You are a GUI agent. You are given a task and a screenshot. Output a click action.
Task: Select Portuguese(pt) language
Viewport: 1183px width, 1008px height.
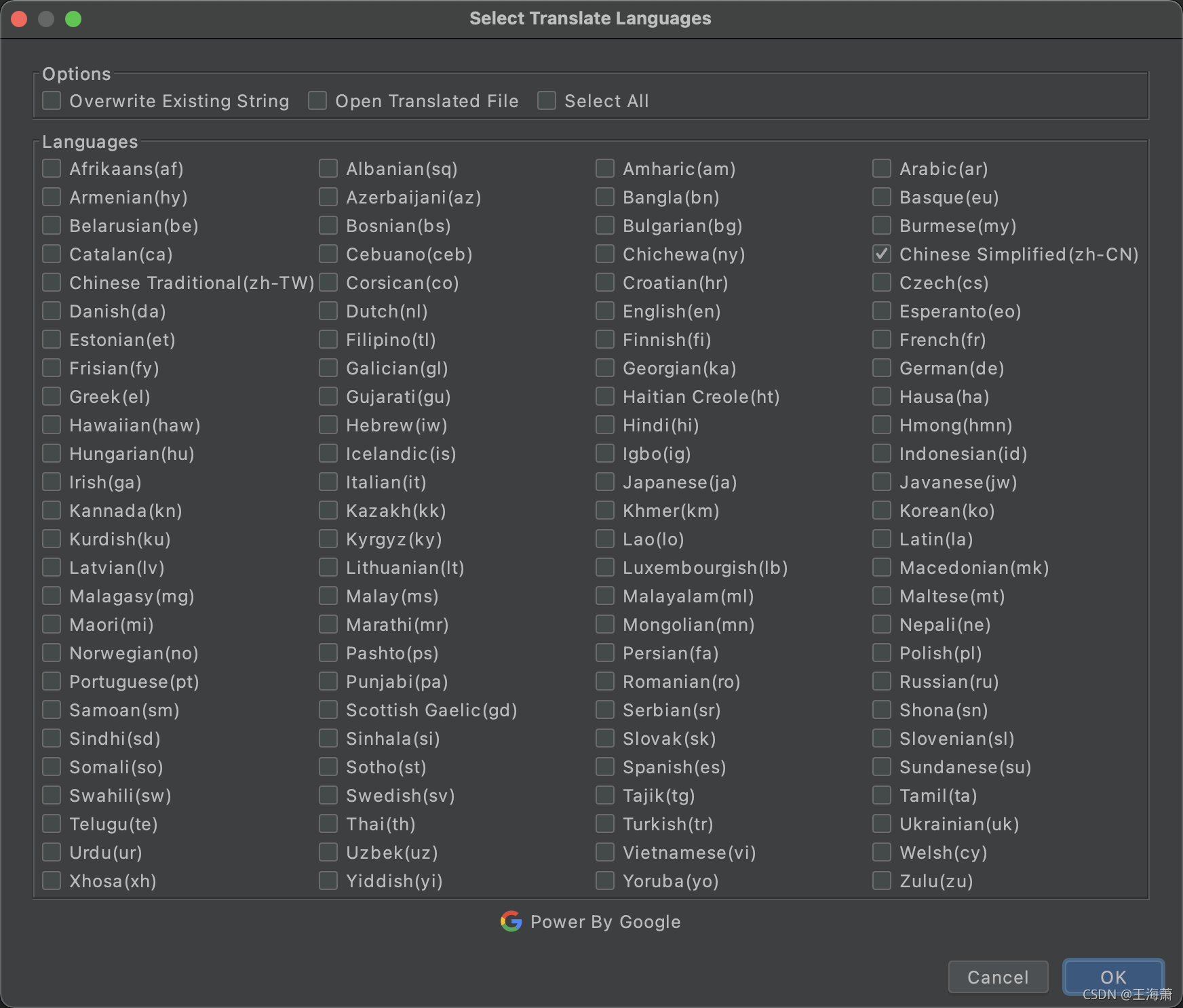[x=51, y=681]
